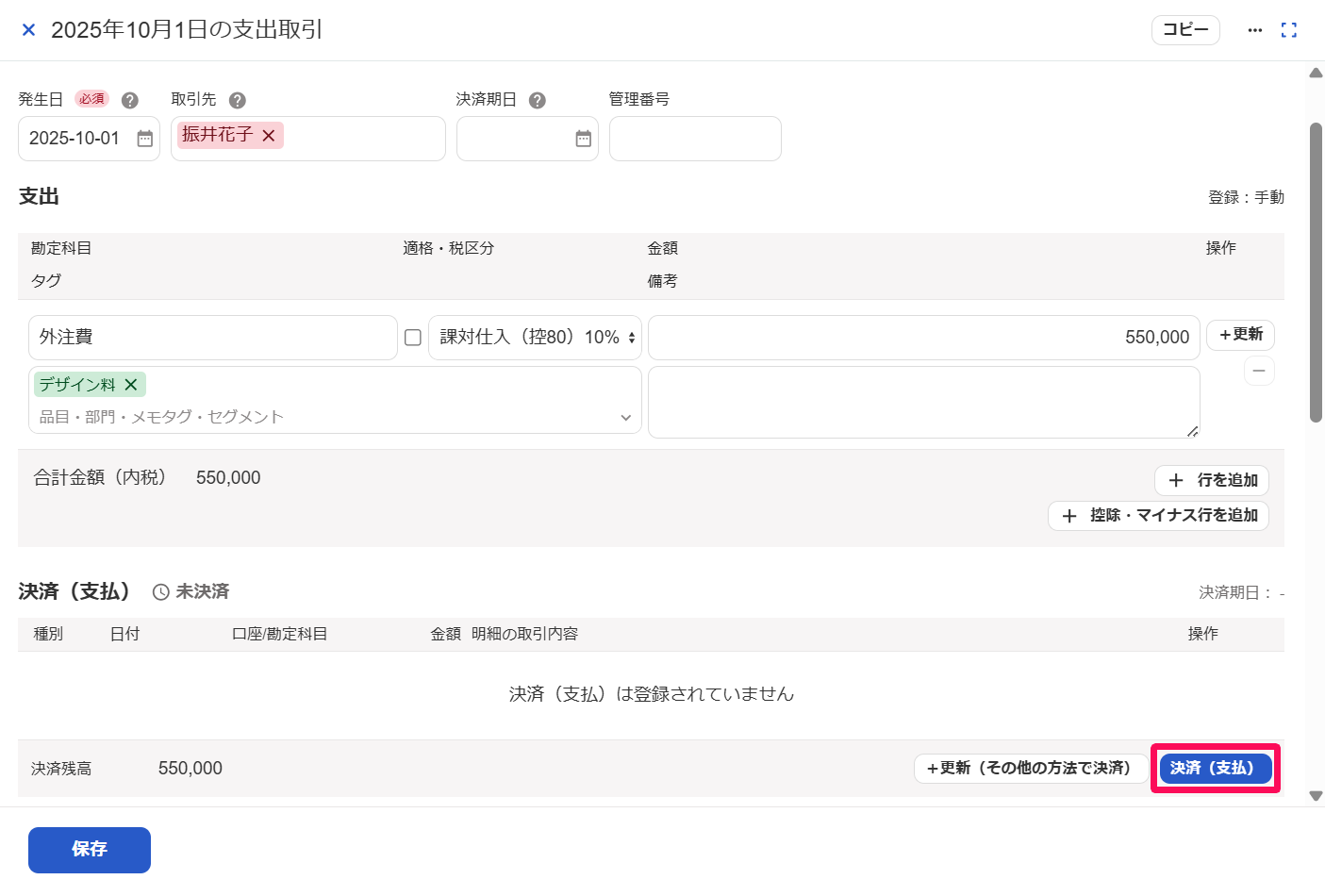Click 控除・マイナス行を追加 button
The image size is (1325, 896).
pos(1158,516)
